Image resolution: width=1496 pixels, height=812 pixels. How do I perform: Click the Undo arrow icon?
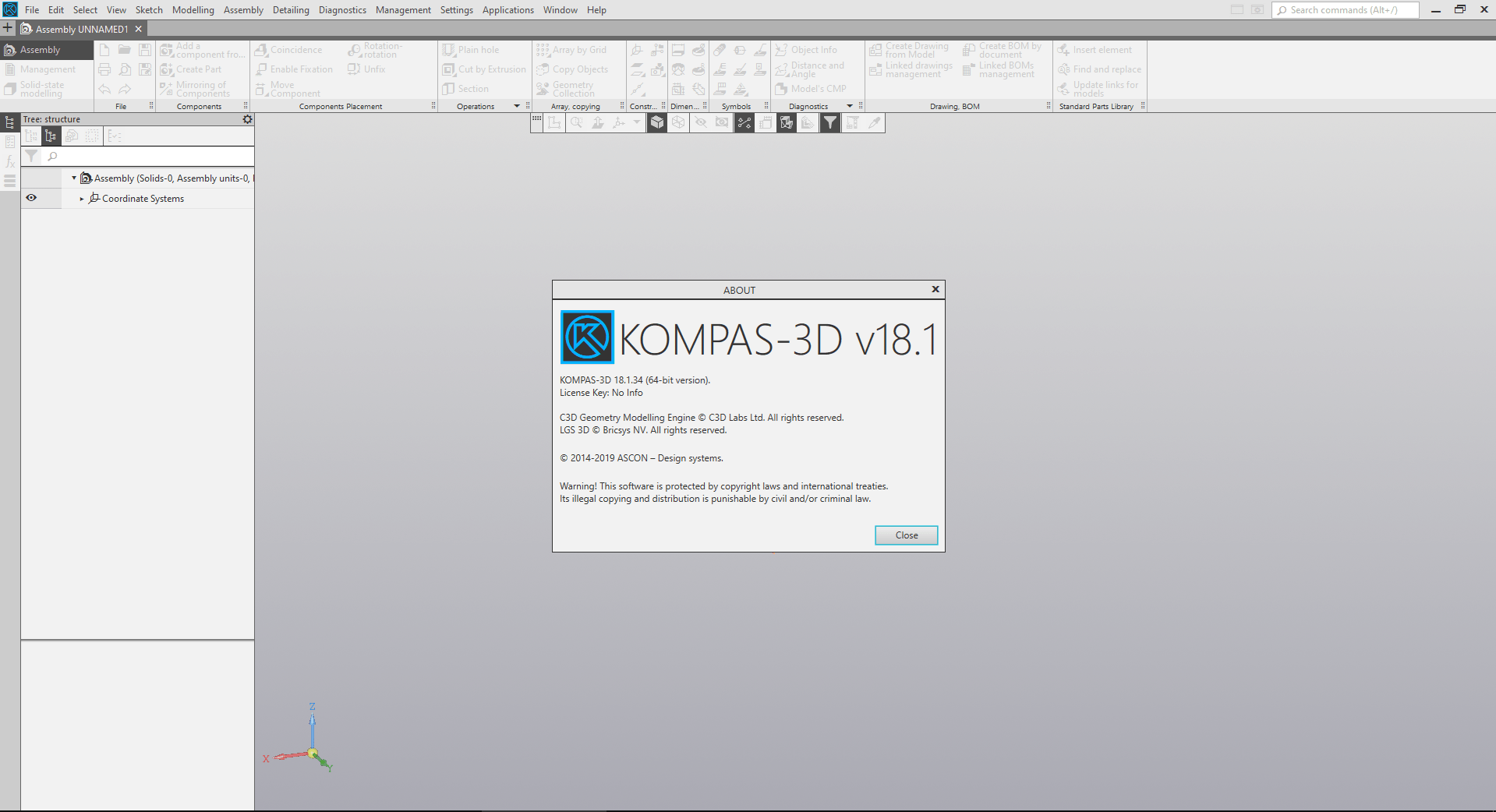104,89
